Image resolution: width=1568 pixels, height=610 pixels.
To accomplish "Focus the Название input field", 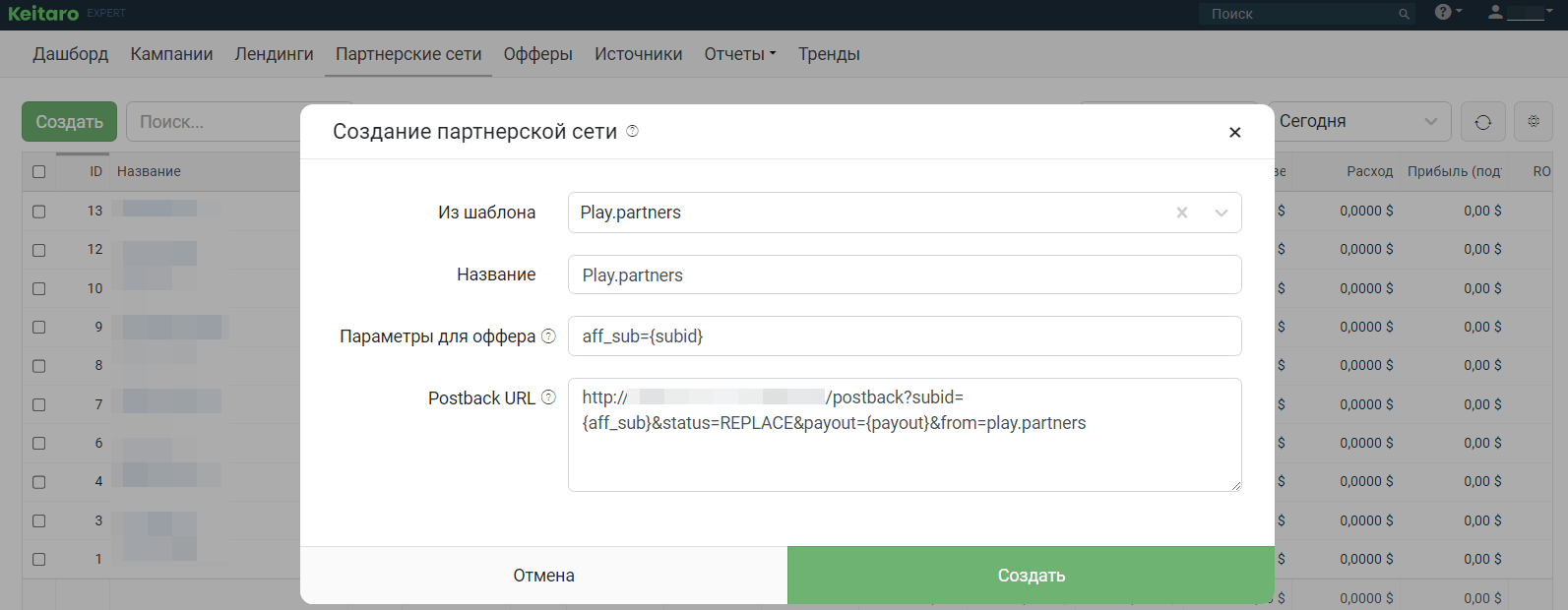I will tap(905, 274).
